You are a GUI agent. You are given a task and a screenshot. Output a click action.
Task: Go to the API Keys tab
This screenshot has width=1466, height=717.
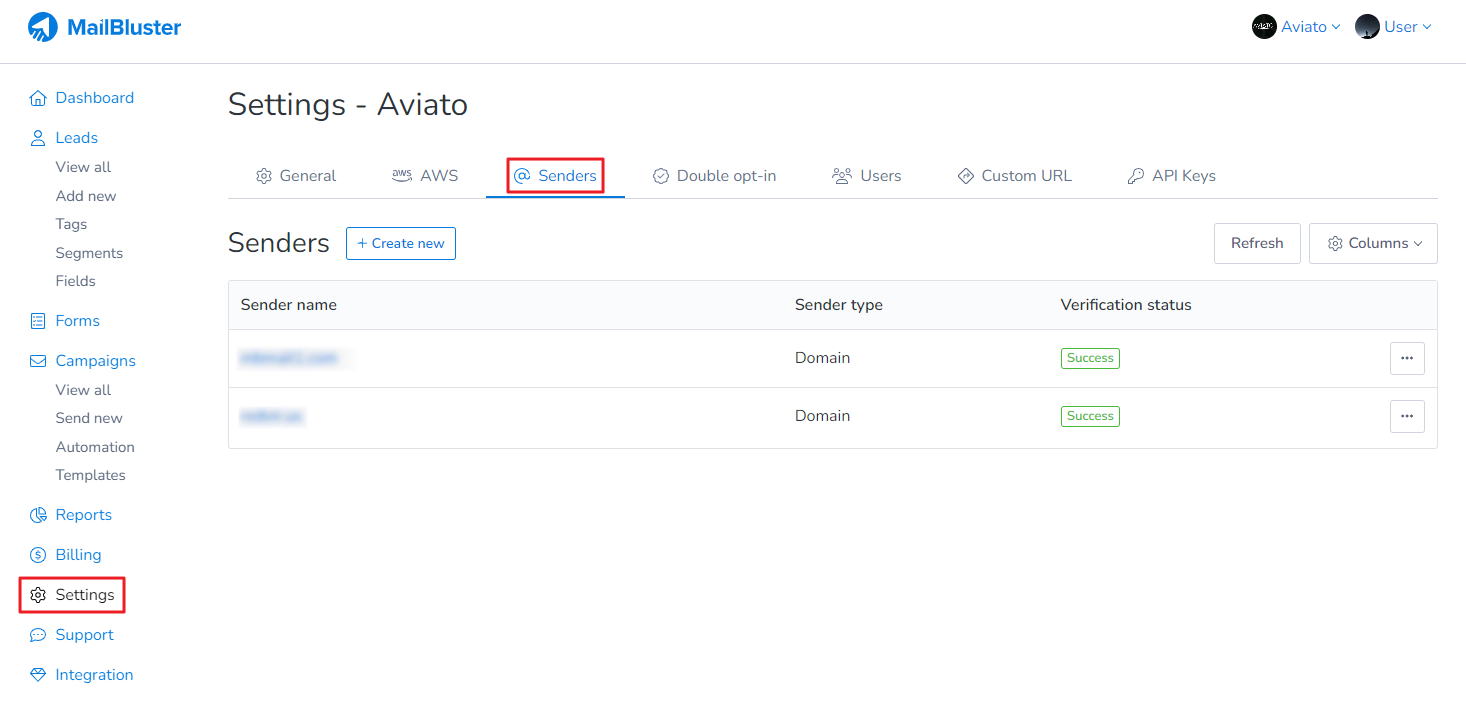pos(1171,176)
